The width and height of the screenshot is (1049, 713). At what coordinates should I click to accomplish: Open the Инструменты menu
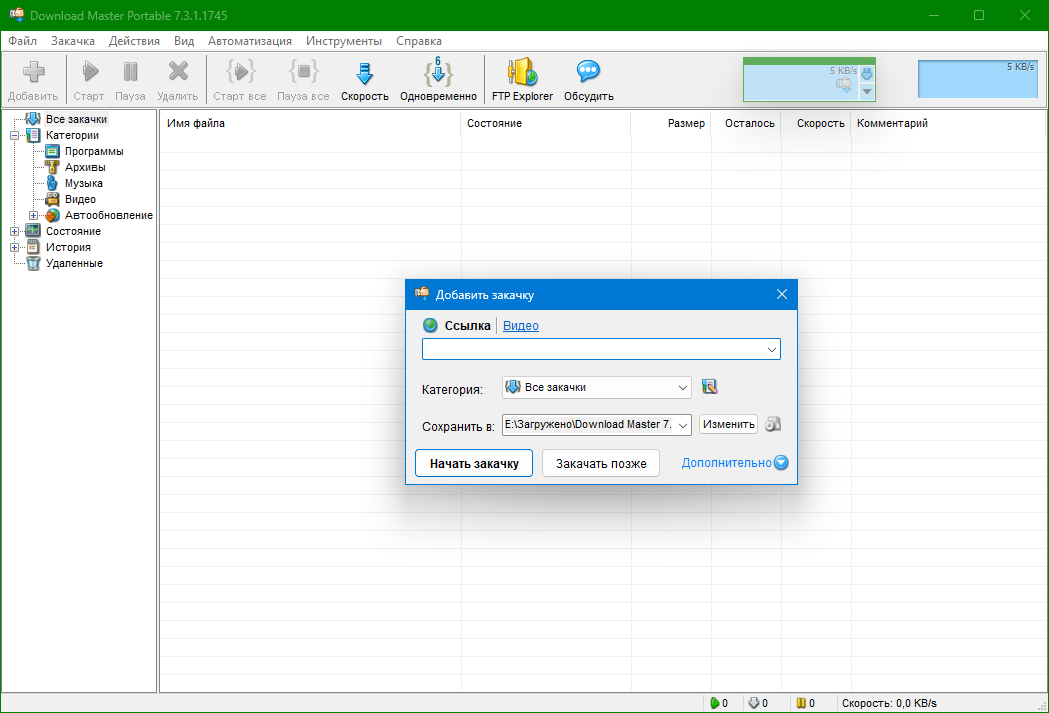coord(344,41)
